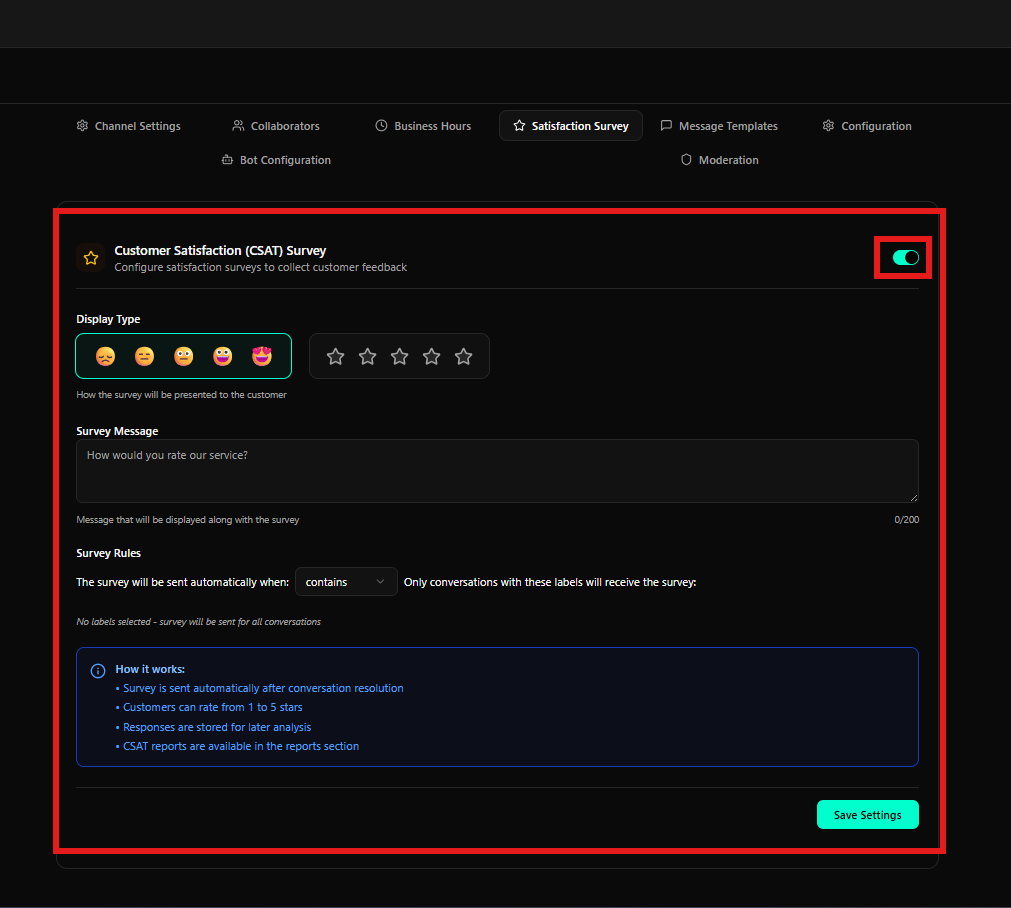Screen dimensions: 1011x908
Task: Click 'Message that will be displayed along' hint
Action: [188, 520]
